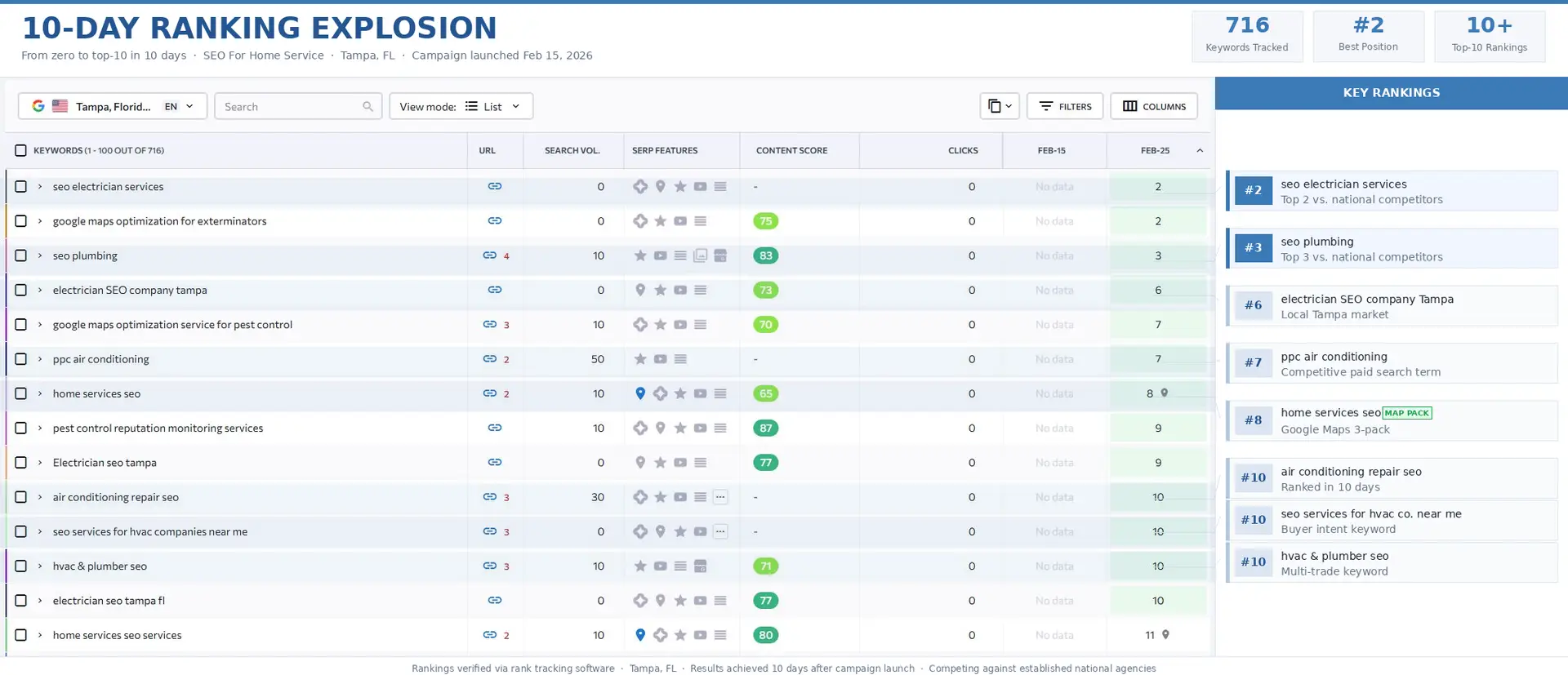Toggle the select-all keywords checkbox in header
The width and height of the screenshot is (1568, 675).
tap(20, 150)
